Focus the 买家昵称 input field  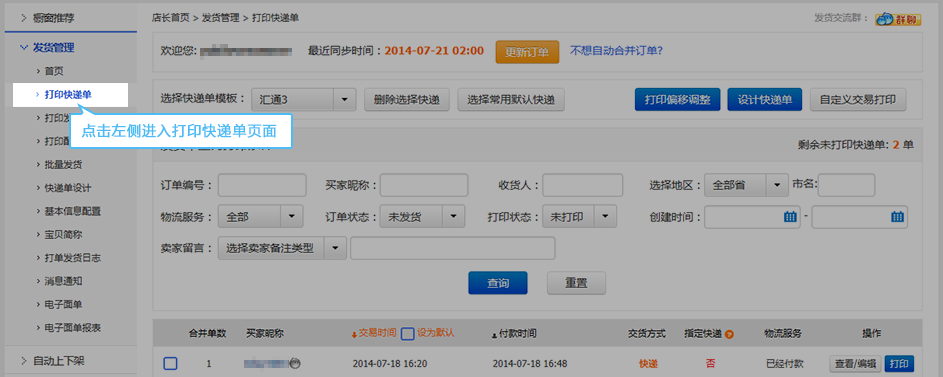click(423, 185)
